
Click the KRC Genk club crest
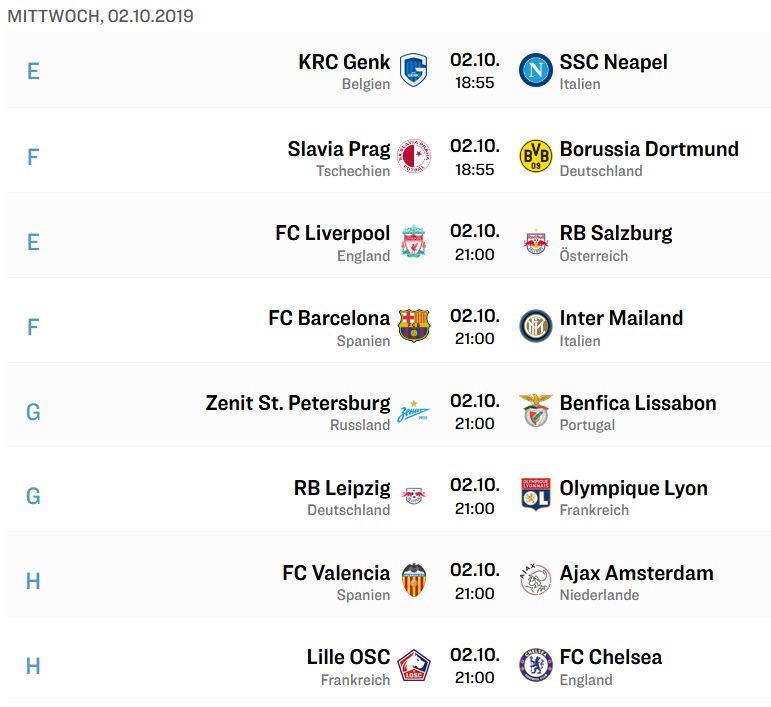tap(413, 70)
